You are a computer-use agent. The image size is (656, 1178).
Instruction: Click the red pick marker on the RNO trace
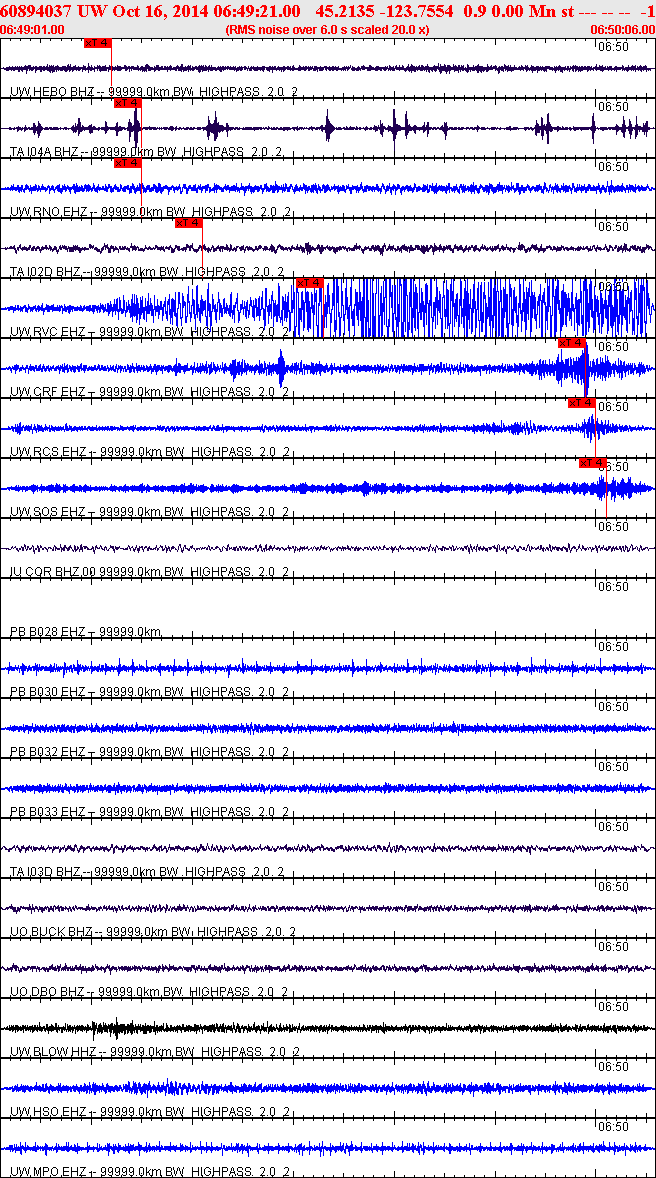pyautogui.click(x=128, y=163)
